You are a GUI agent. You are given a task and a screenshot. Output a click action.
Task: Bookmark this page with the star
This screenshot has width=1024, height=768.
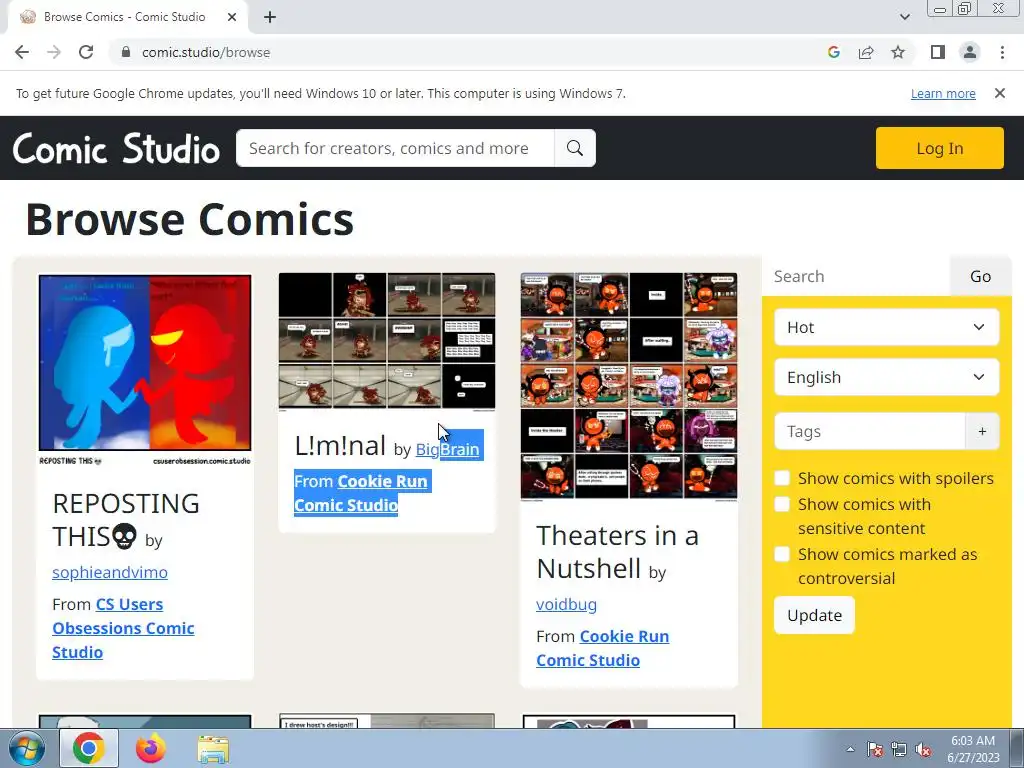point(898,52)
